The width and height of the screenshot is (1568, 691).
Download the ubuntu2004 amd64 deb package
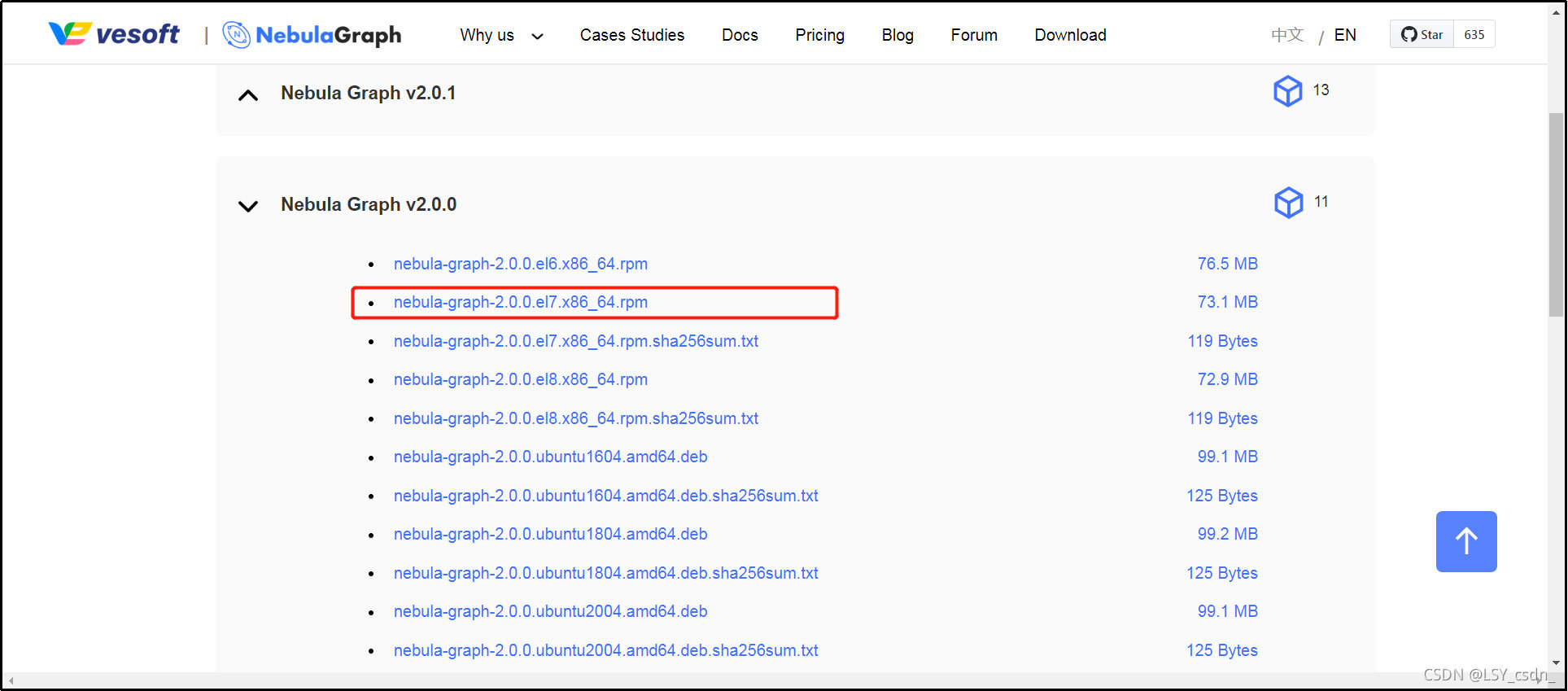pos(551,611)
